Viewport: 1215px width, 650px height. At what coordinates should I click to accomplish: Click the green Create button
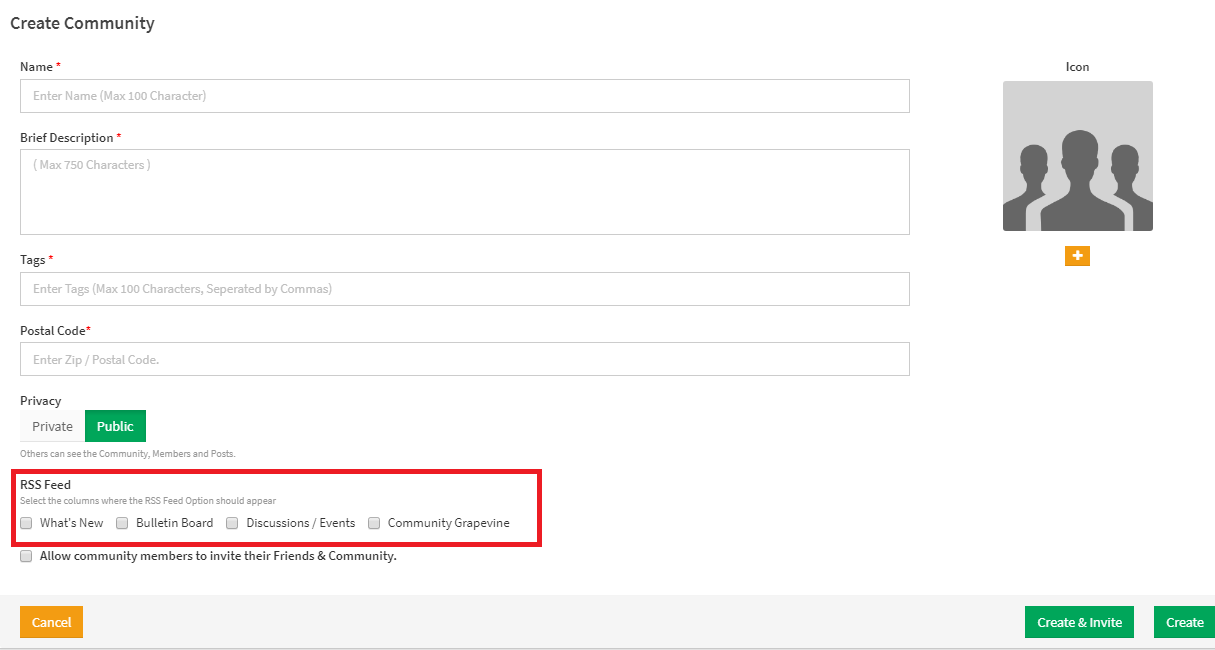click(x=1184, y=622)
